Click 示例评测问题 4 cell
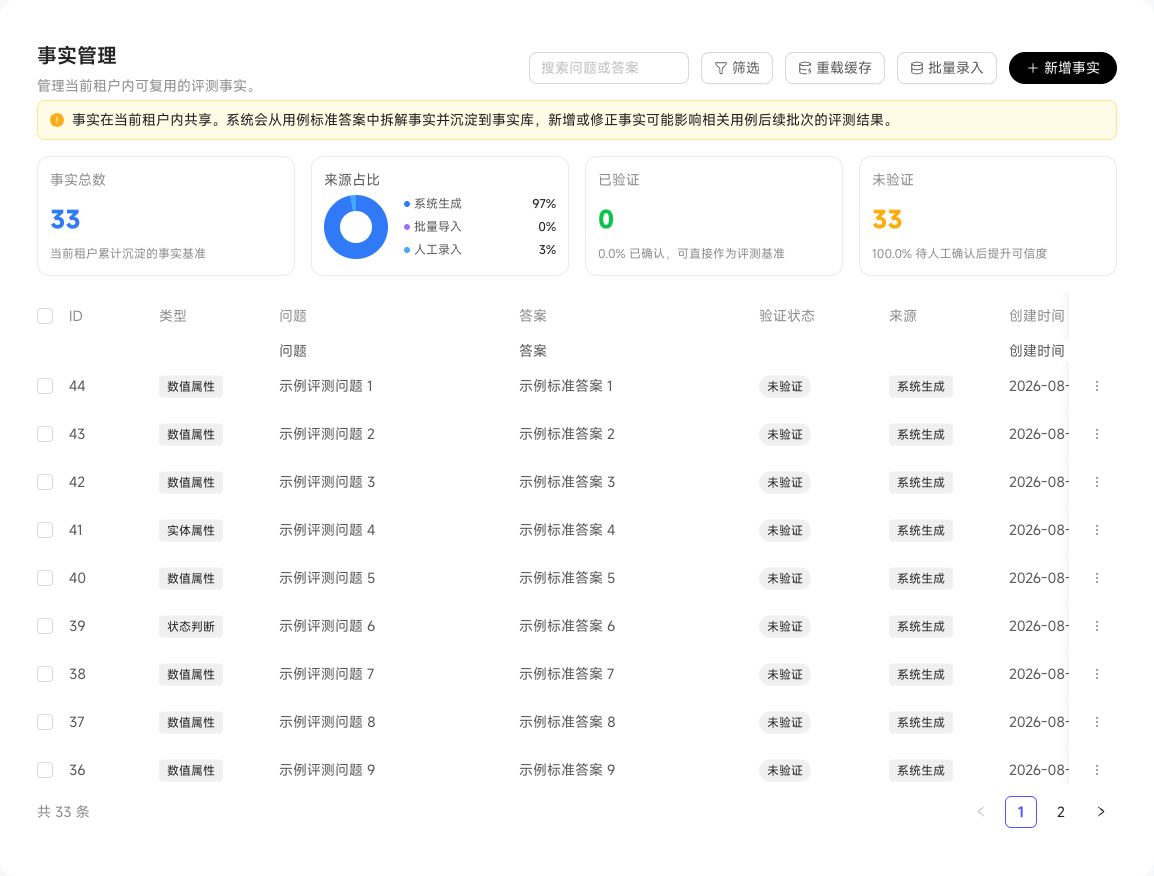 tap(327, 530)
